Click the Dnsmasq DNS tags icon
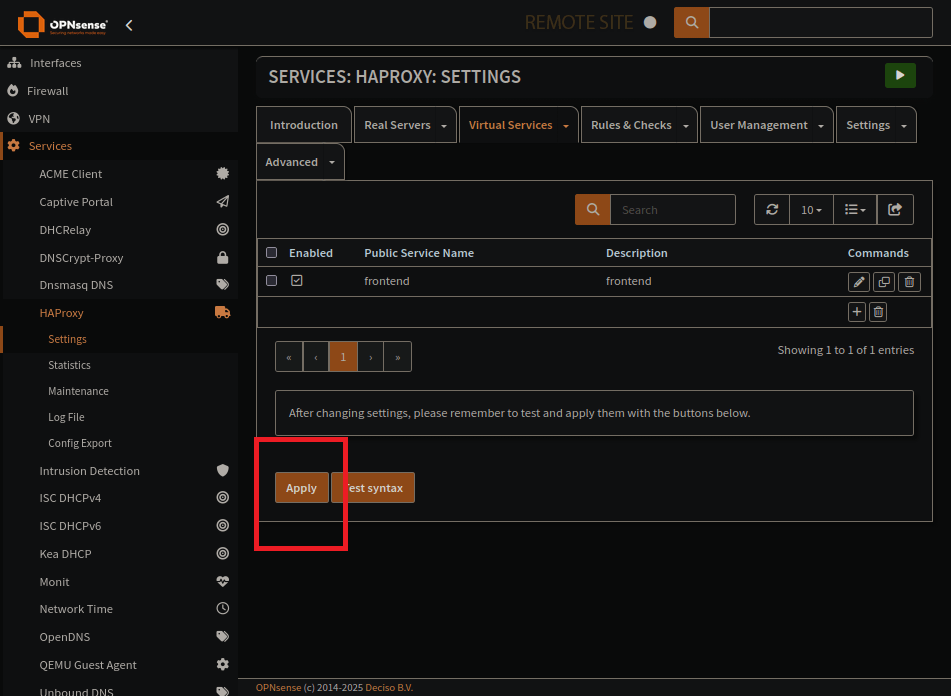951x696 pixels. [223, 284]
